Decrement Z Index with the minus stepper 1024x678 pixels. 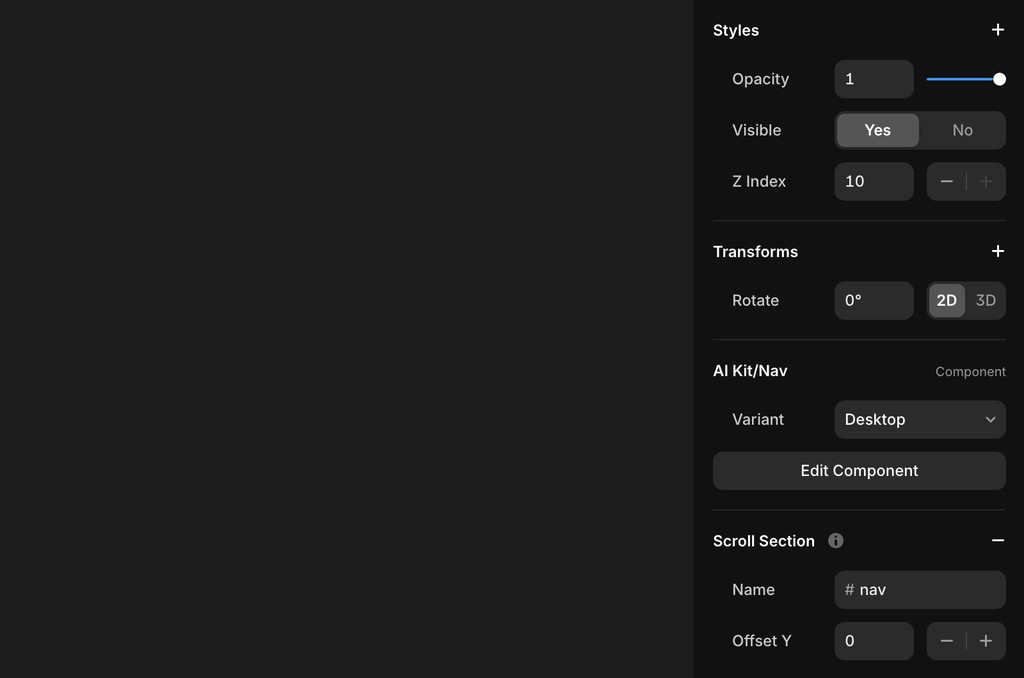pos(946,181)
